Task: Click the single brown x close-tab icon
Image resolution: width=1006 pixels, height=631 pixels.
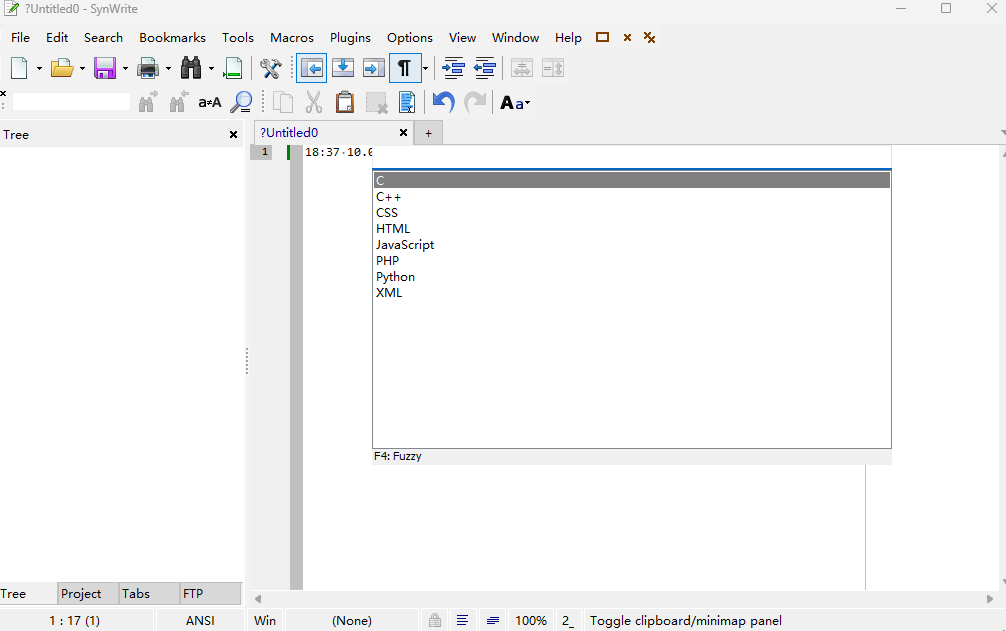Action: (x=627, y=38)
